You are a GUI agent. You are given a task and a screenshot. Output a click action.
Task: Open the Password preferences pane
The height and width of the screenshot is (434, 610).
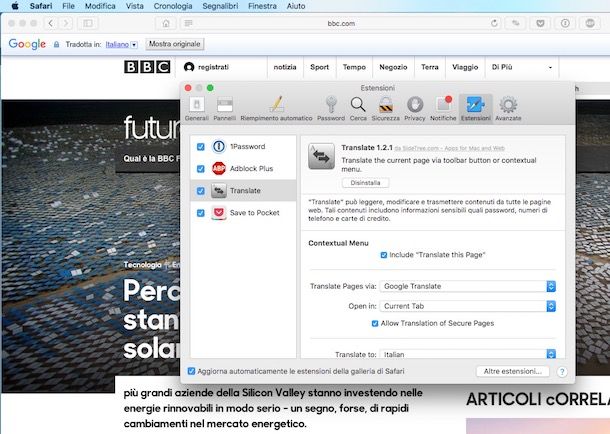pos(331,109)
